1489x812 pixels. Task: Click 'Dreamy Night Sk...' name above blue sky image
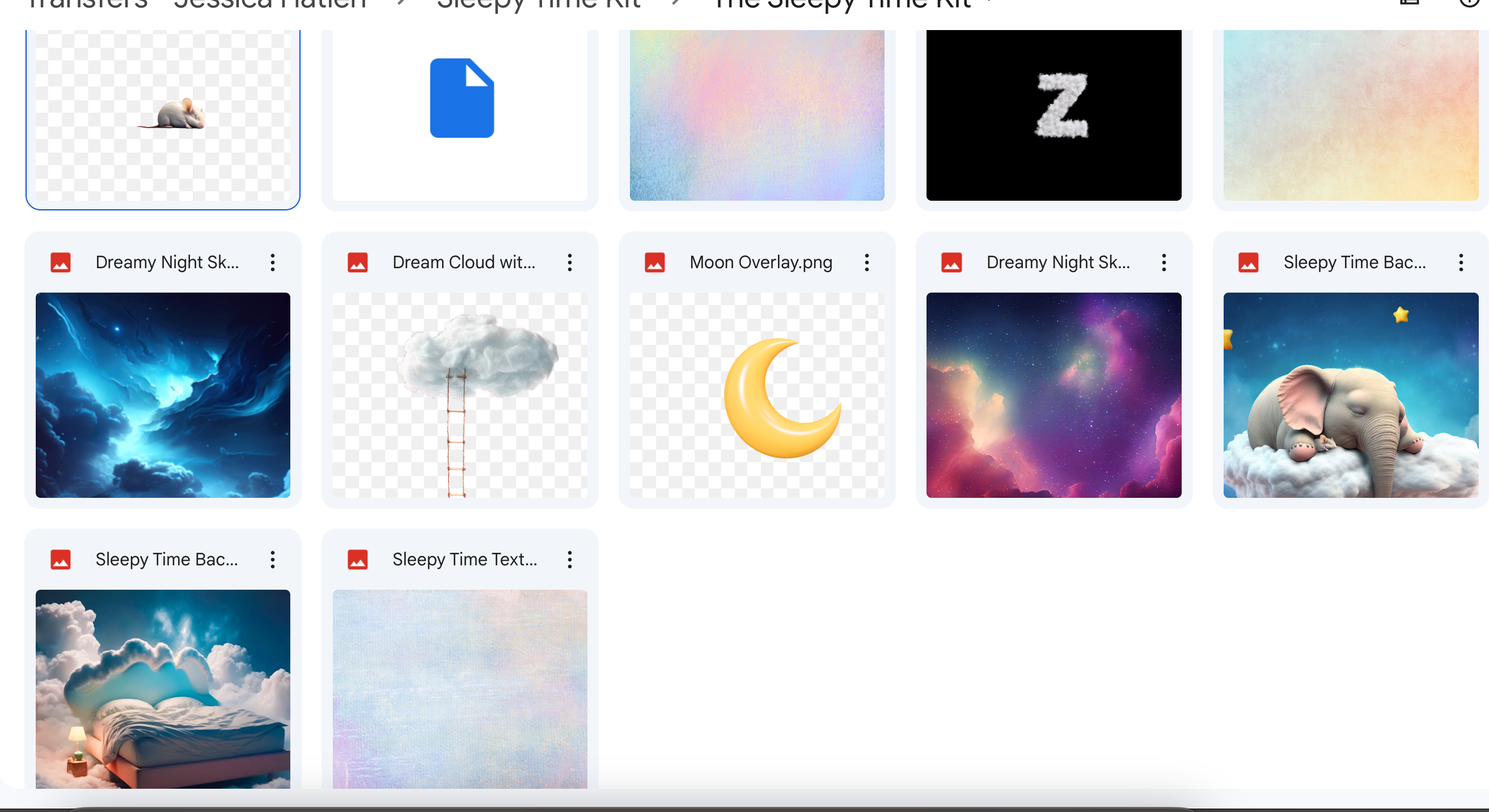pos(167,263)
